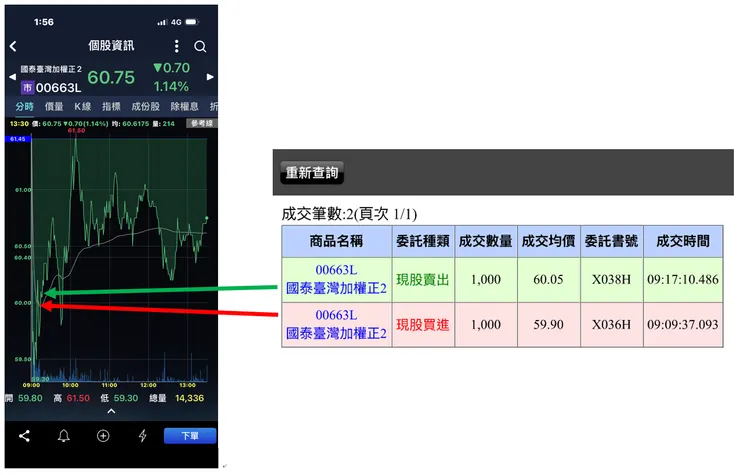Open the 指標 tab

[111, 107]
